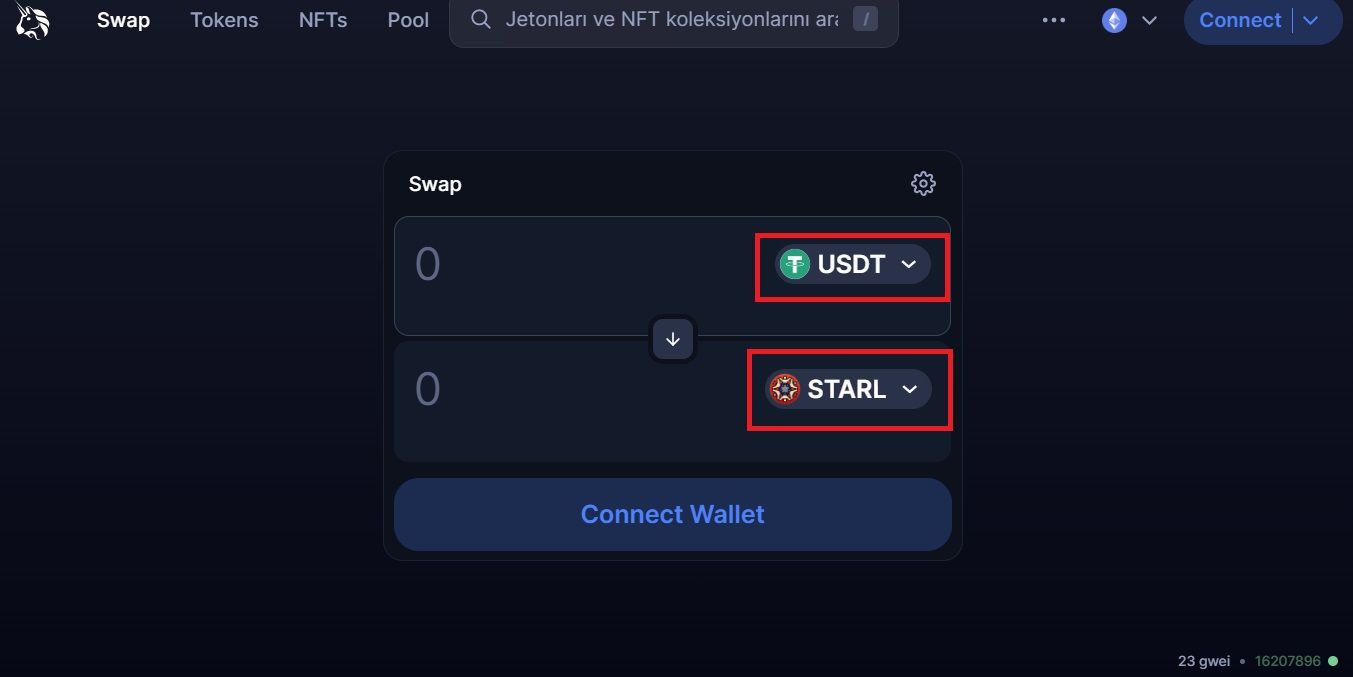Click the block number 16207896 link

[1288, 661]
